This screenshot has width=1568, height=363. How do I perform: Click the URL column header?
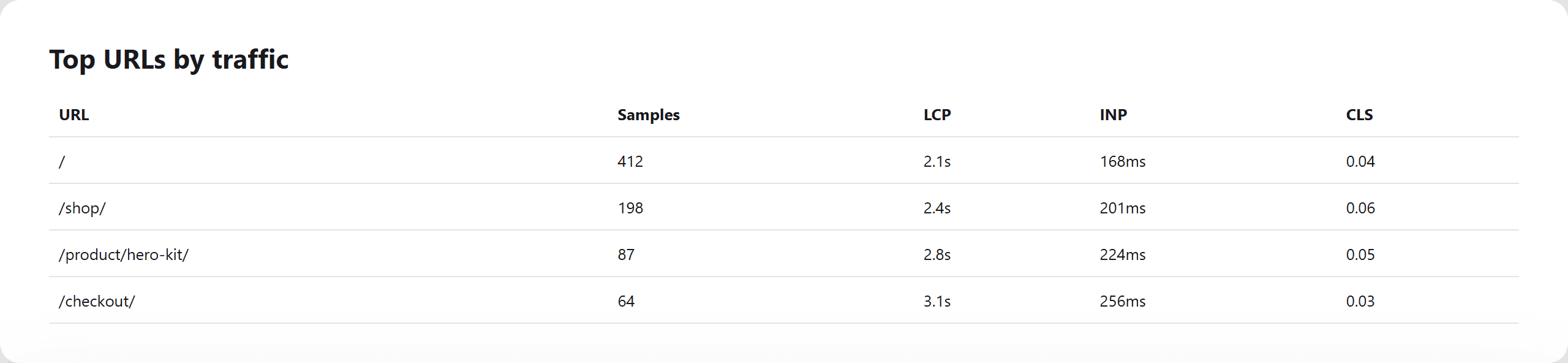point(73,115)
